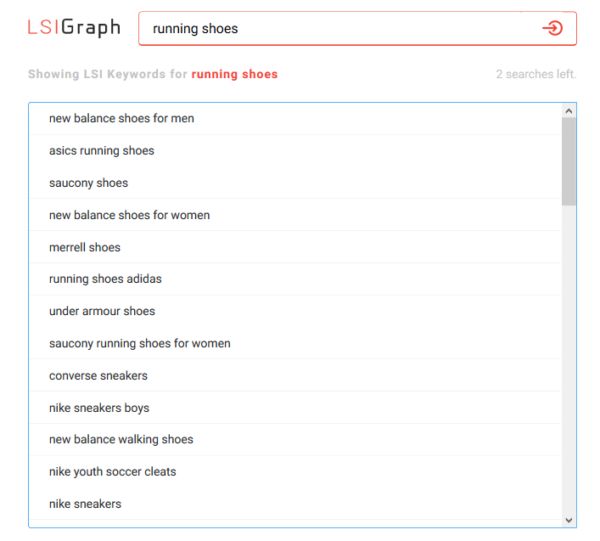Viewport: 600px width, 541px height.
Task: Select the 'merrell shoes' keyword
Action: click(x=85, y=247)
